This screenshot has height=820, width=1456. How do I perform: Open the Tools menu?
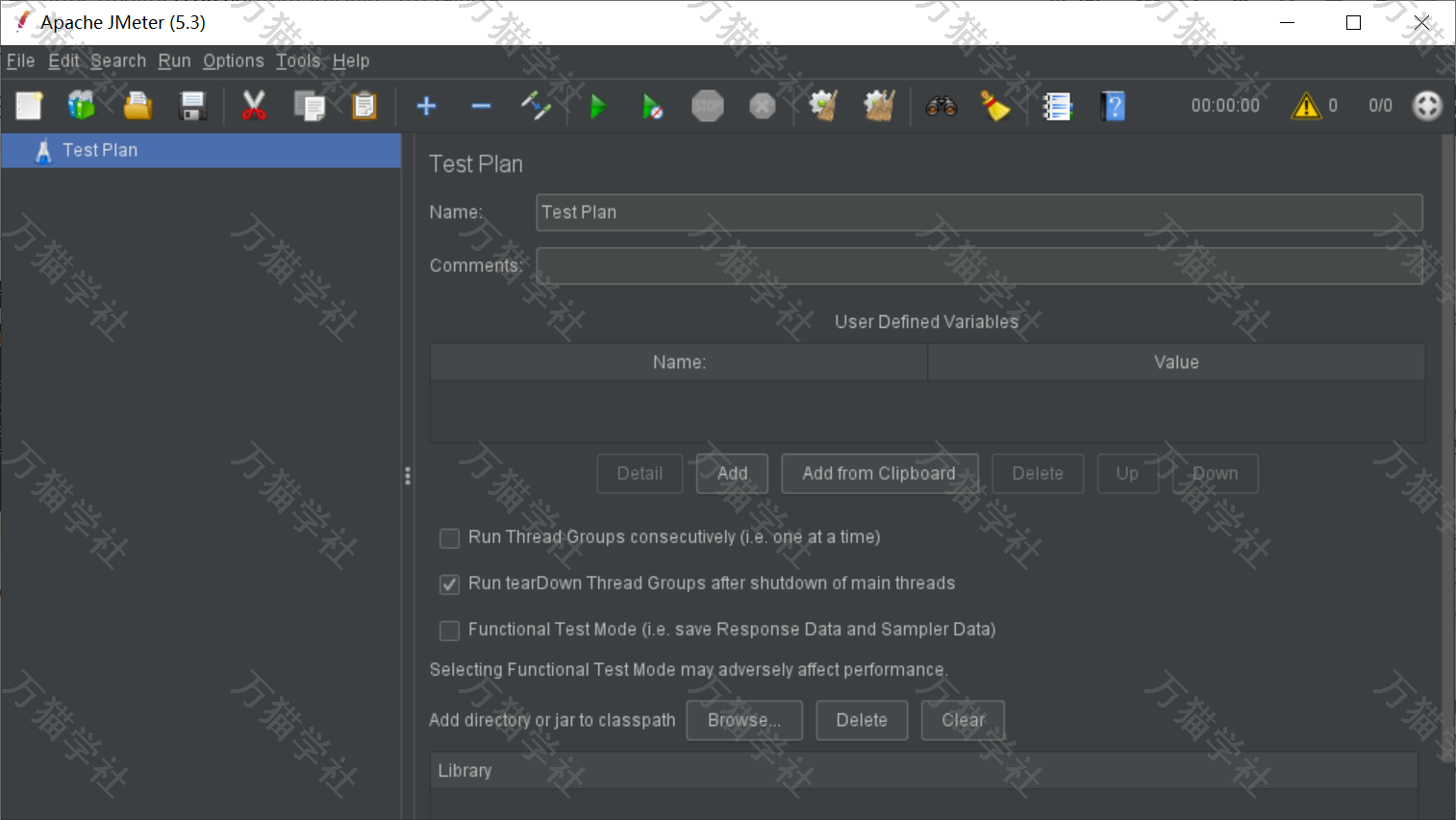click(298, 61)
